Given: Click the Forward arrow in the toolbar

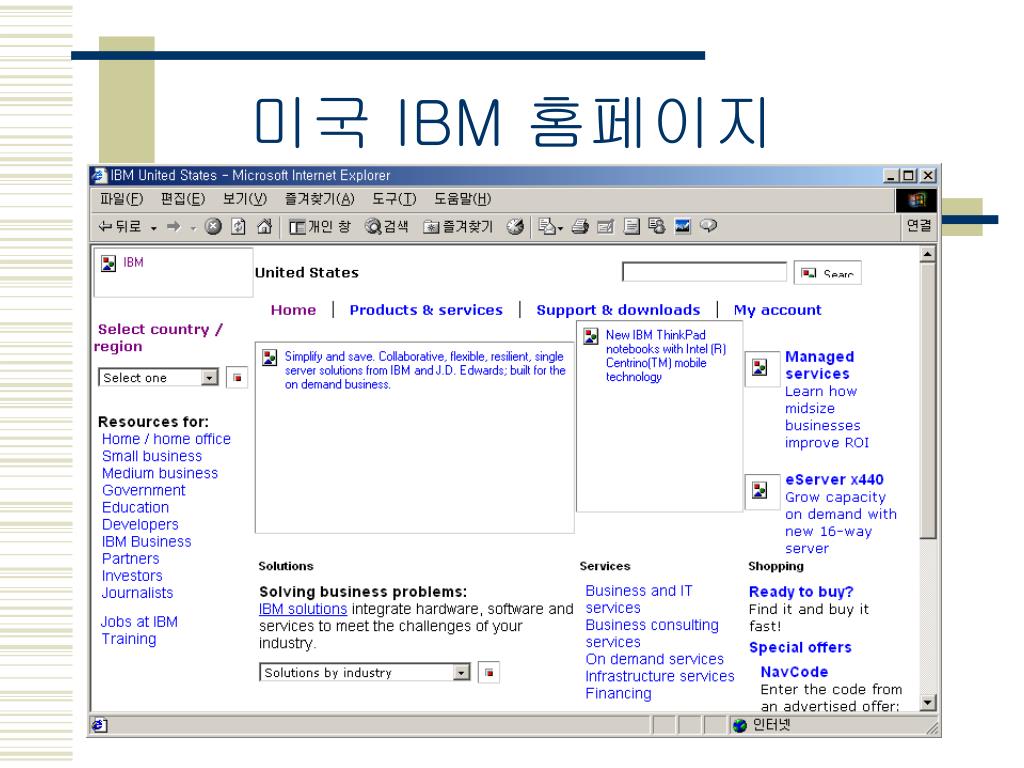Looking at the screenshot, I should (x=174, y=227).
